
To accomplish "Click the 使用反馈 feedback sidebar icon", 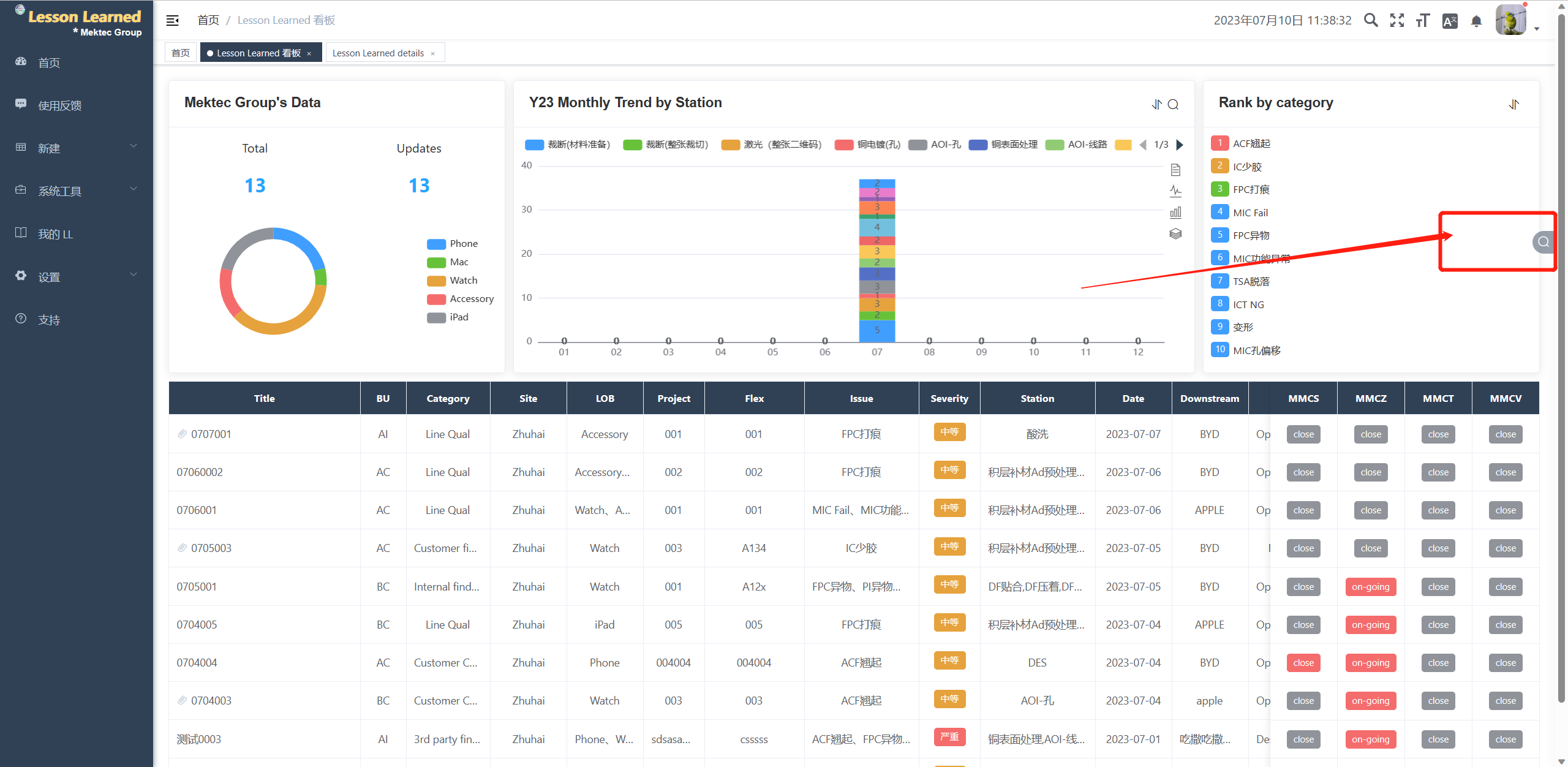I will (x=21, y=104).
